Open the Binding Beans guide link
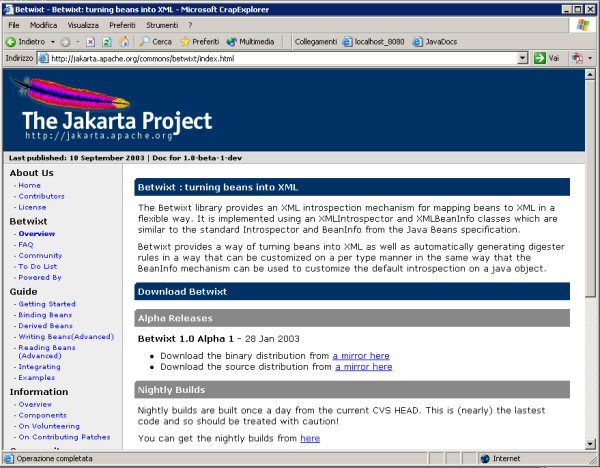This screenshot has height=468, width=600. tap(45, 315)
